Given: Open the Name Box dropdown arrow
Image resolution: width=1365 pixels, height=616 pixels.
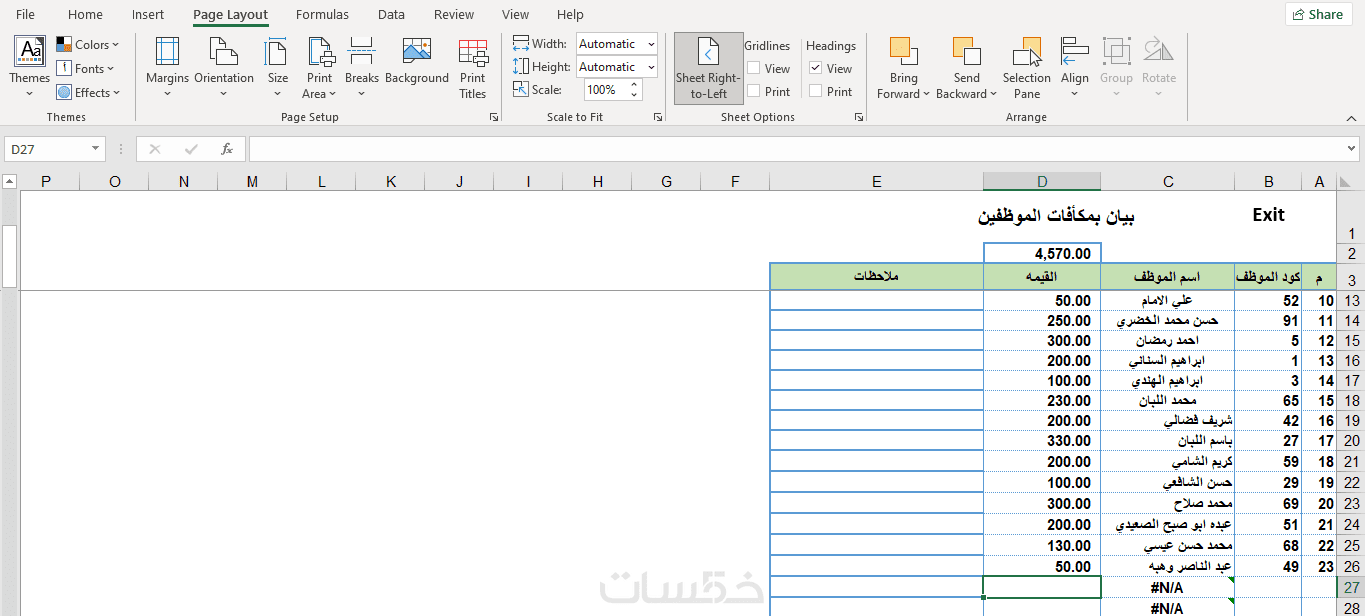Looking at the screenshot, I should (96, 149).
